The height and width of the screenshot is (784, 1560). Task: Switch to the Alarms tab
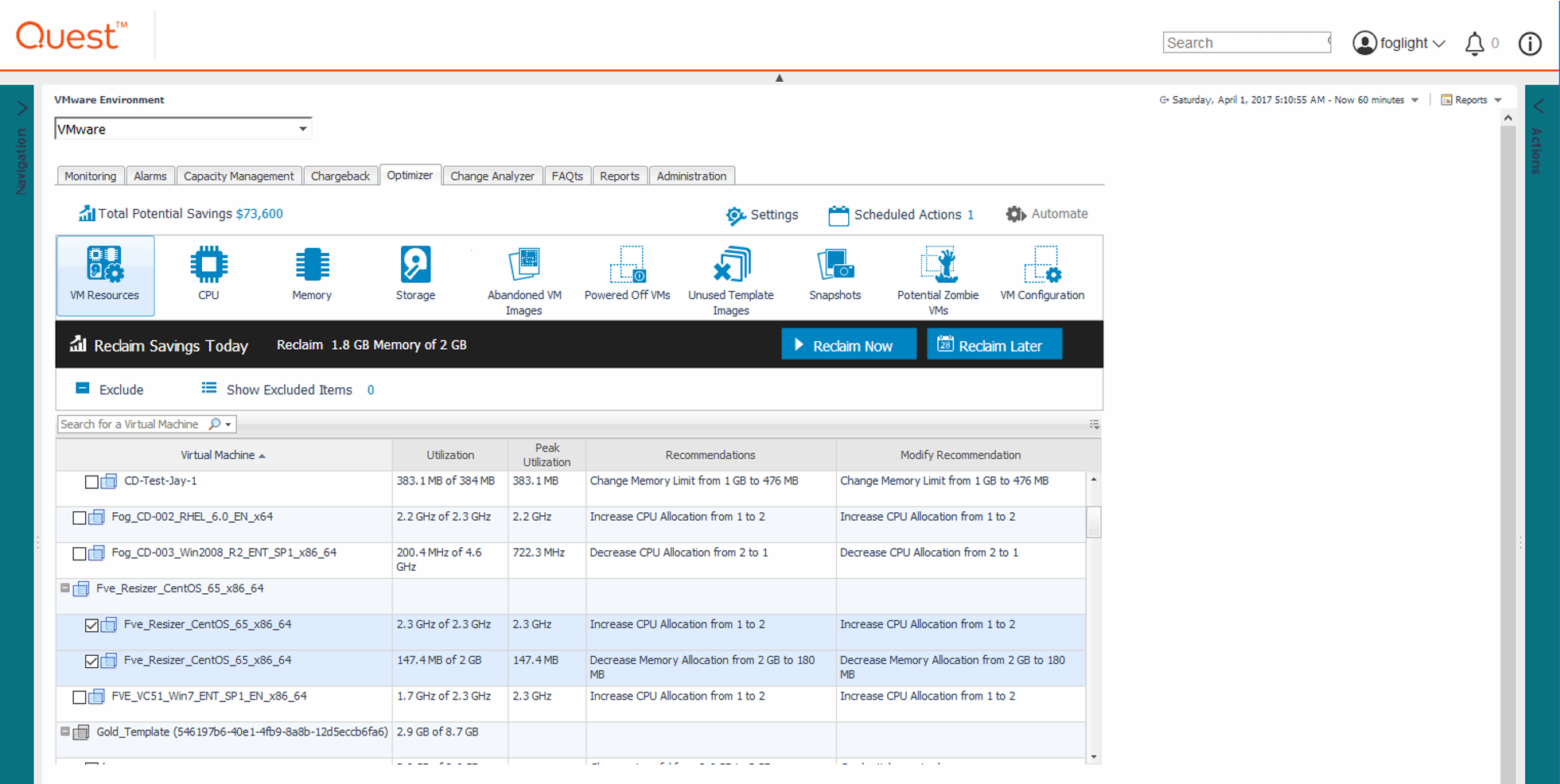tap(150, 176)
